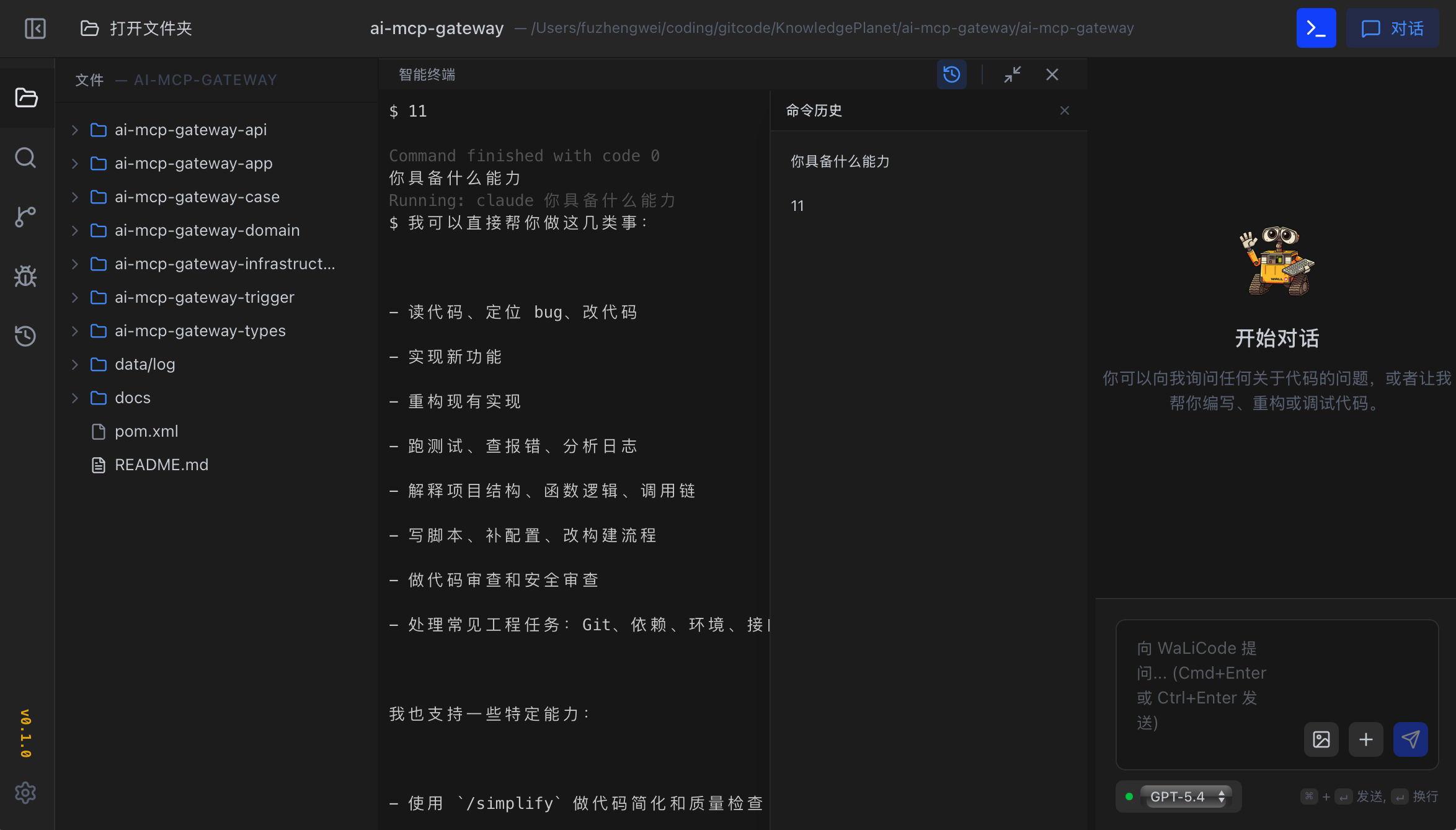Collapse the left sidebar panel icon

35,29
